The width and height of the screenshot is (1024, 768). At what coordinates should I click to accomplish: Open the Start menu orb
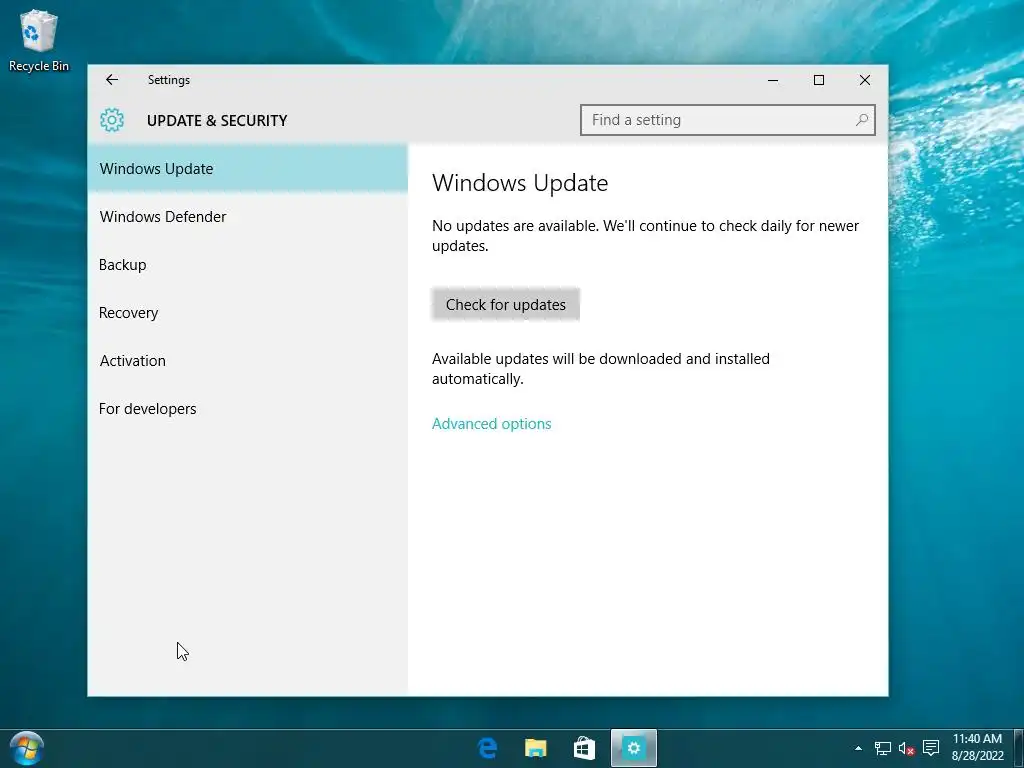click(27, 748)
